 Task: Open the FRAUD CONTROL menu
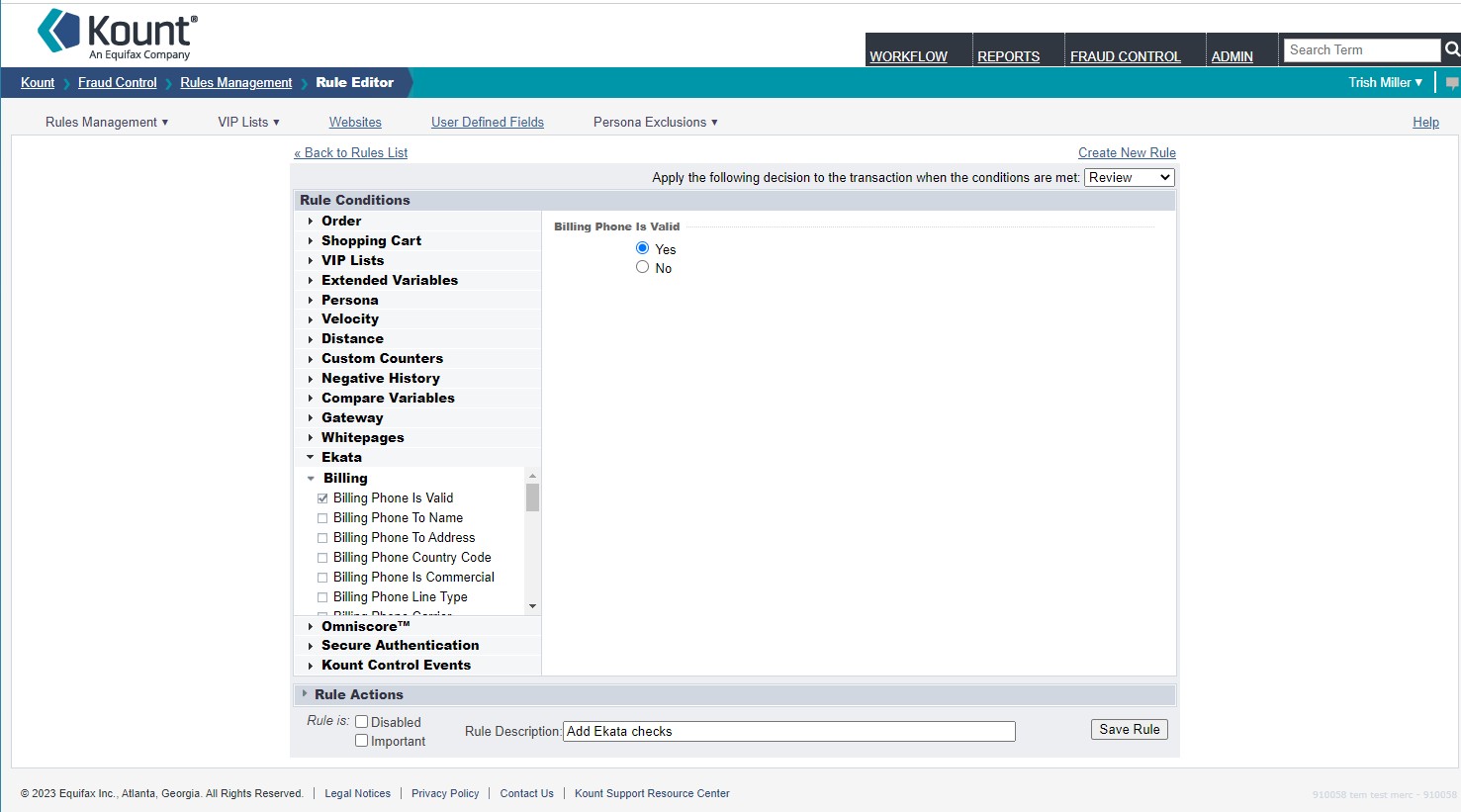[x=1126, y=56]
